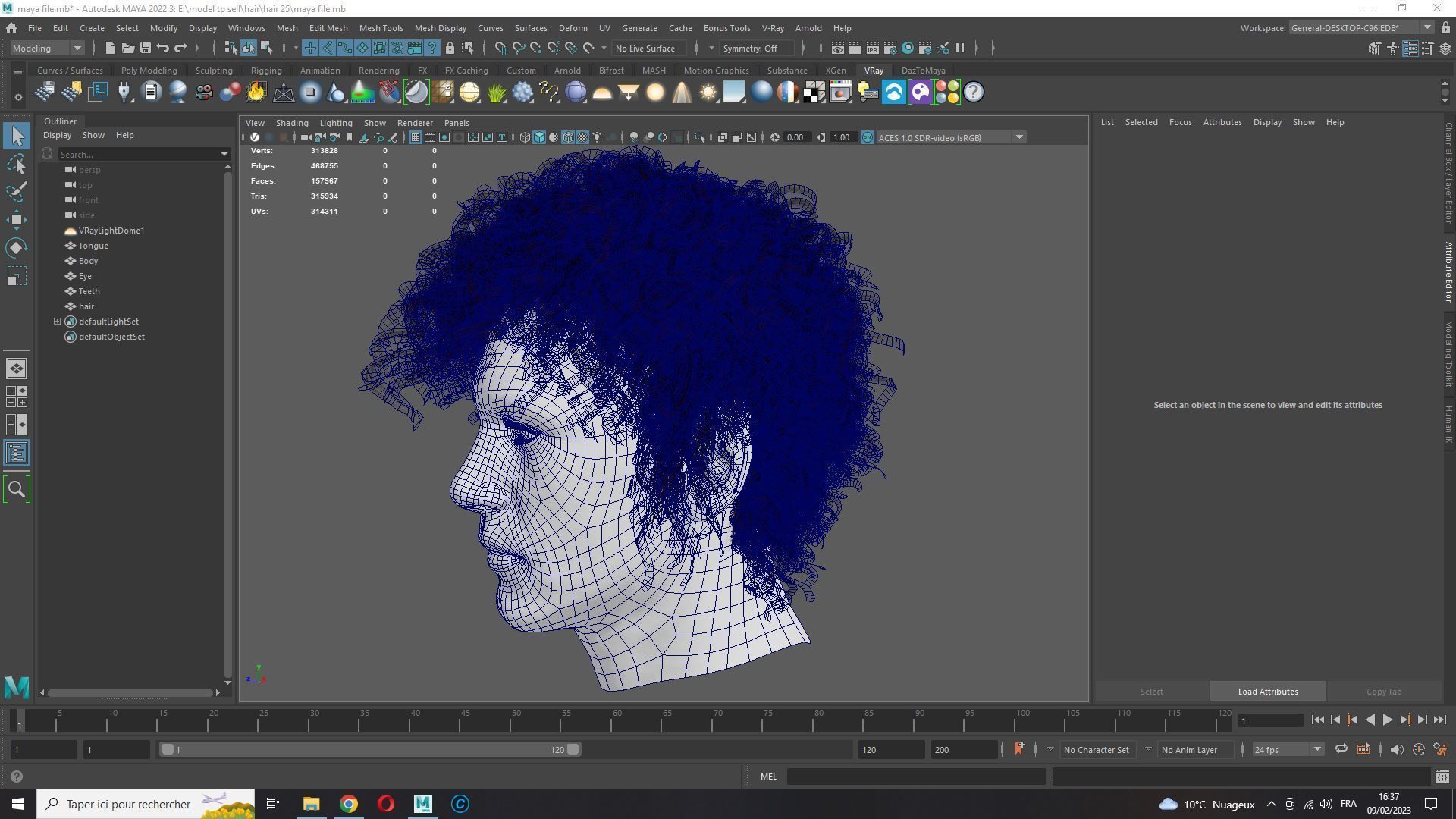The width and height of the screenshot is (1456, 819).
Task: Click the Save Scene icon
Action: coord(145,49)
